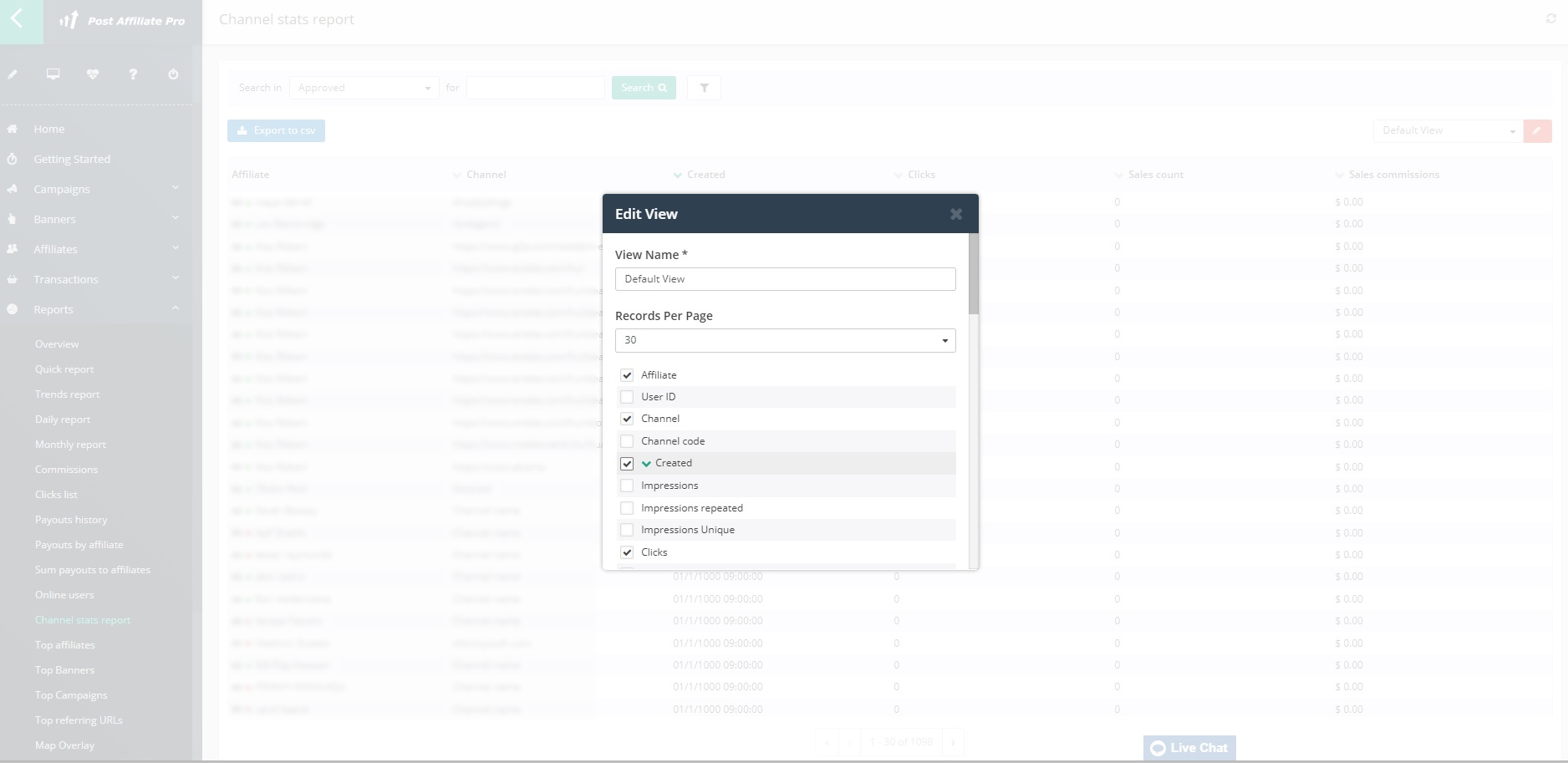The image size is (1568, 763).
Task: Check the Impressions repeated column
Action: [627, 507]
